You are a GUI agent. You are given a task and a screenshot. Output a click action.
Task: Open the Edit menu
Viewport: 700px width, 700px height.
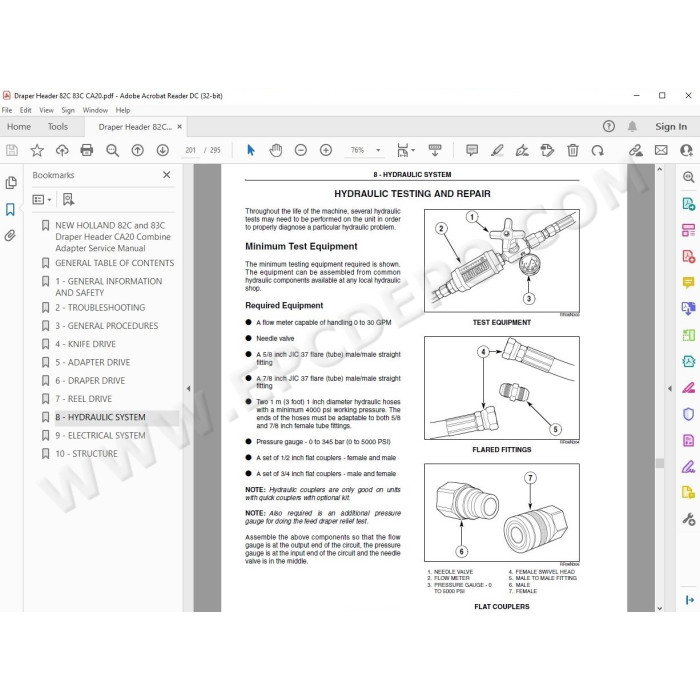[x=25, y=110]
